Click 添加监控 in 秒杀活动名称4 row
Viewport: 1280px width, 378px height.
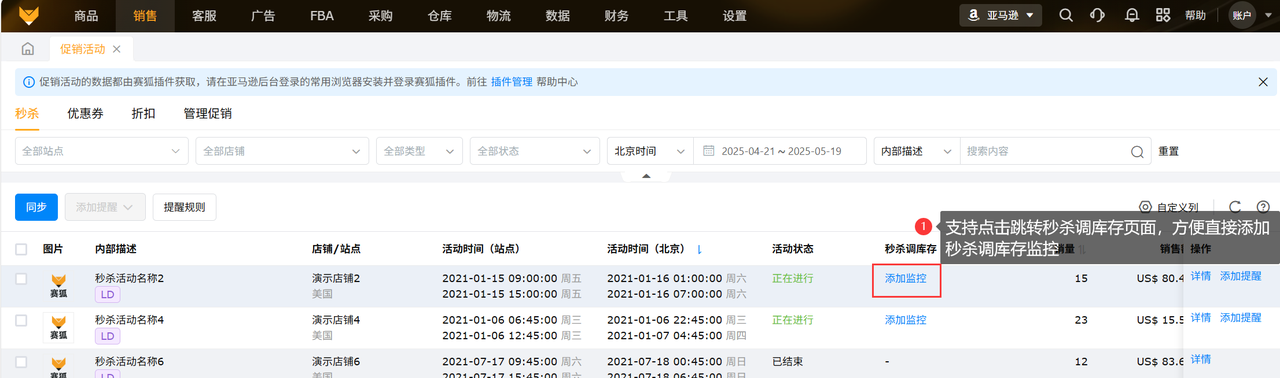905,320
